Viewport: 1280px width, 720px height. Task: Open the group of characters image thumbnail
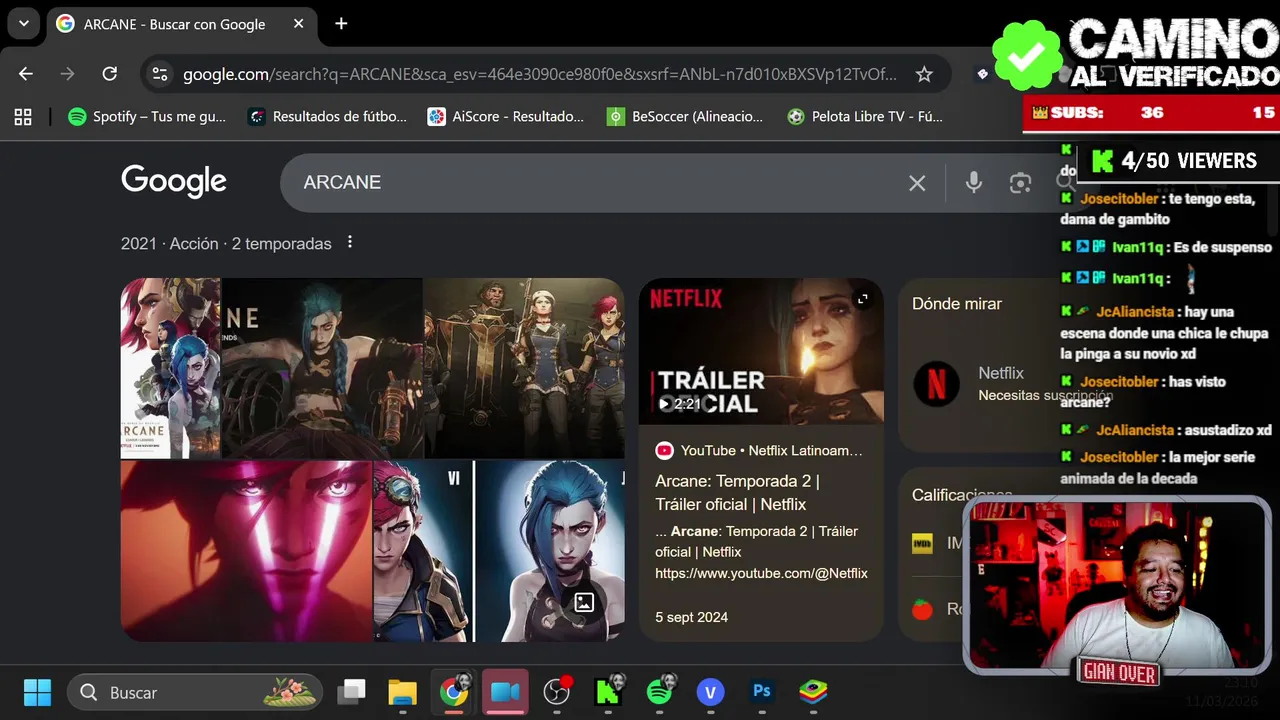524,368
